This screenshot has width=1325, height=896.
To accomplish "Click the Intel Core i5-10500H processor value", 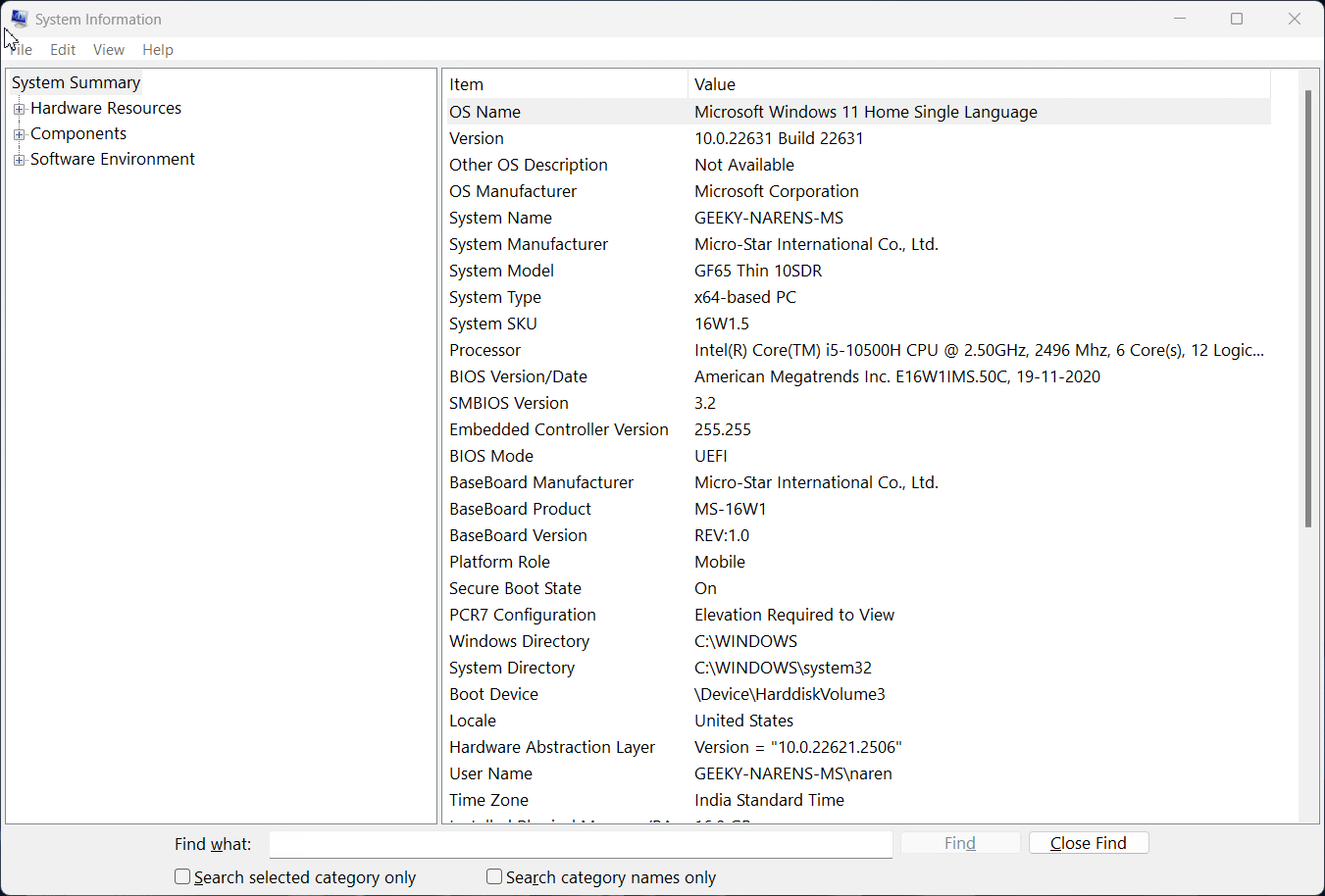I will click(979, 350).
